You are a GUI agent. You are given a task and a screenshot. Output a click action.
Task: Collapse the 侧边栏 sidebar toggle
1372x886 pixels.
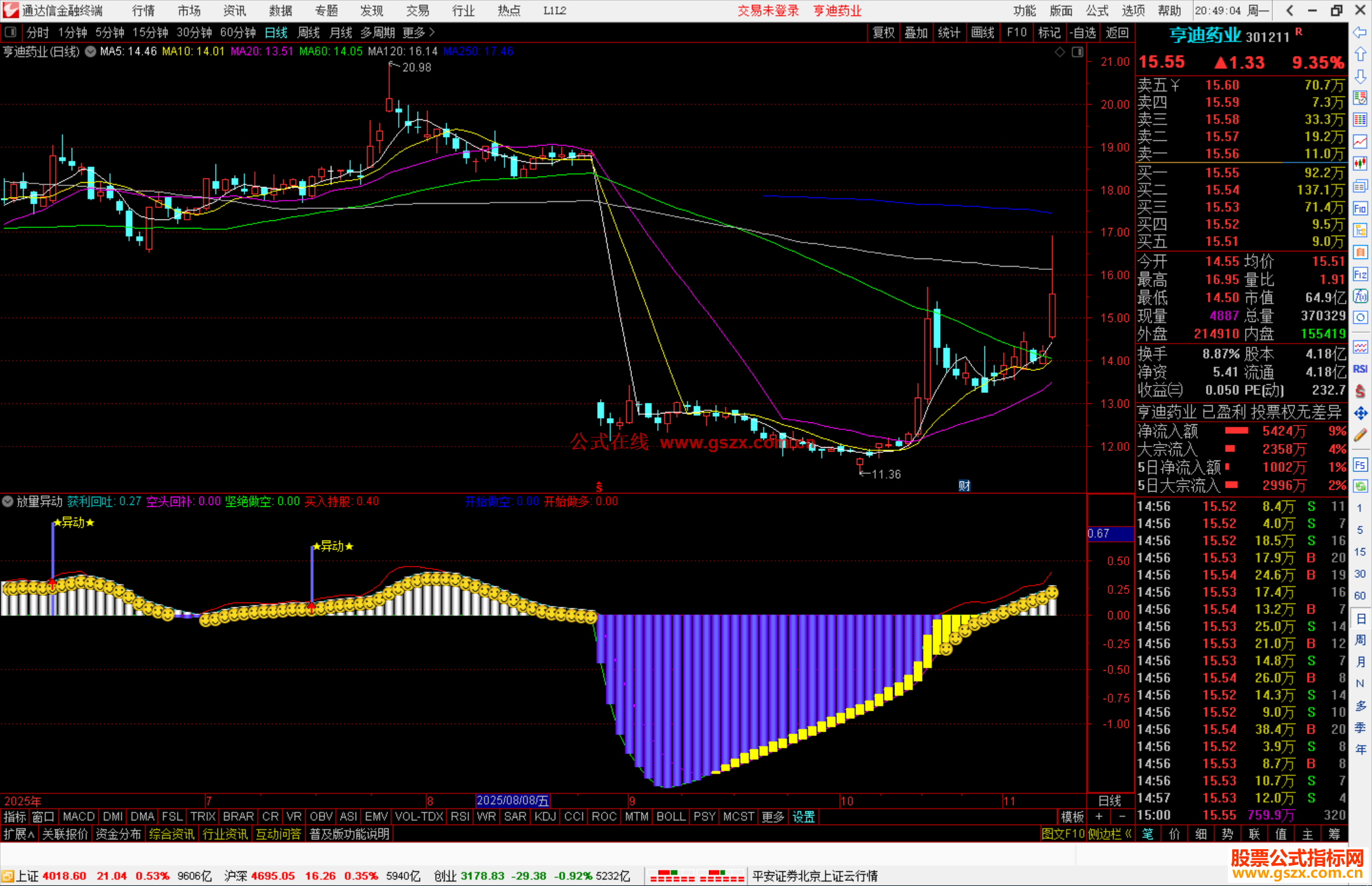(1109, 834)
